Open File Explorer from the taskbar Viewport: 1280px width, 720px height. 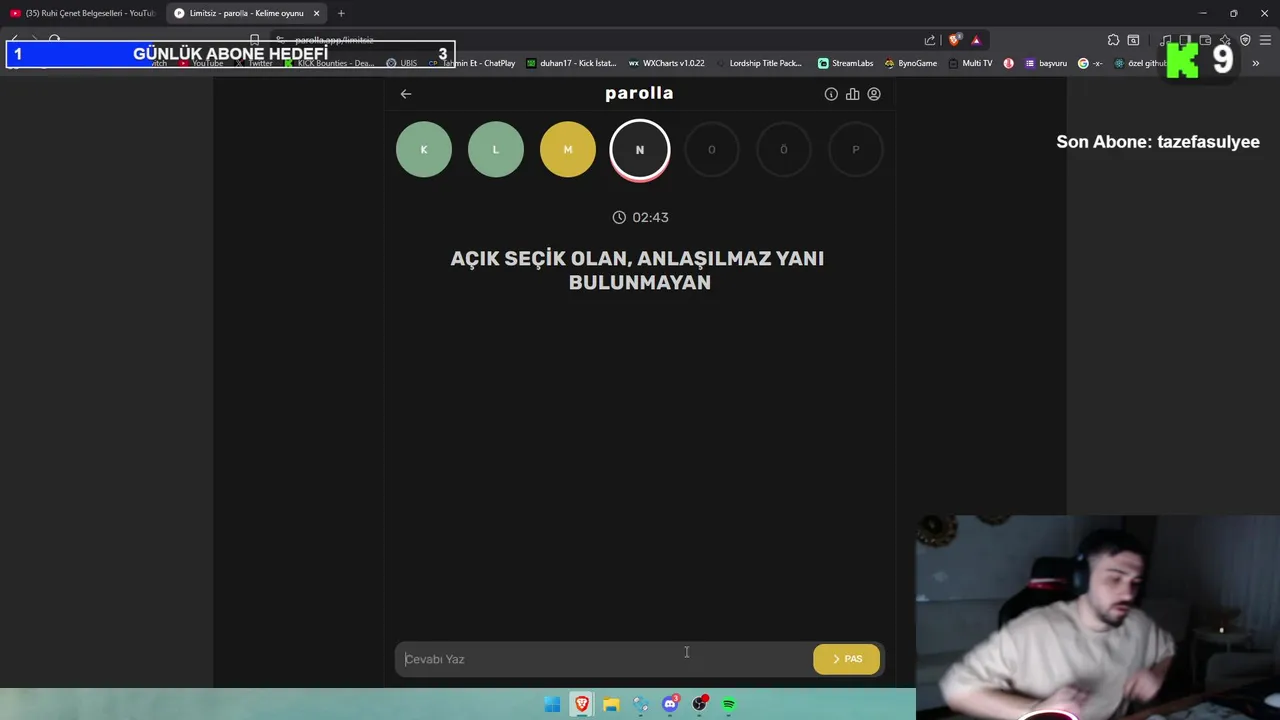pyautogui.click(x=611, y=705)
